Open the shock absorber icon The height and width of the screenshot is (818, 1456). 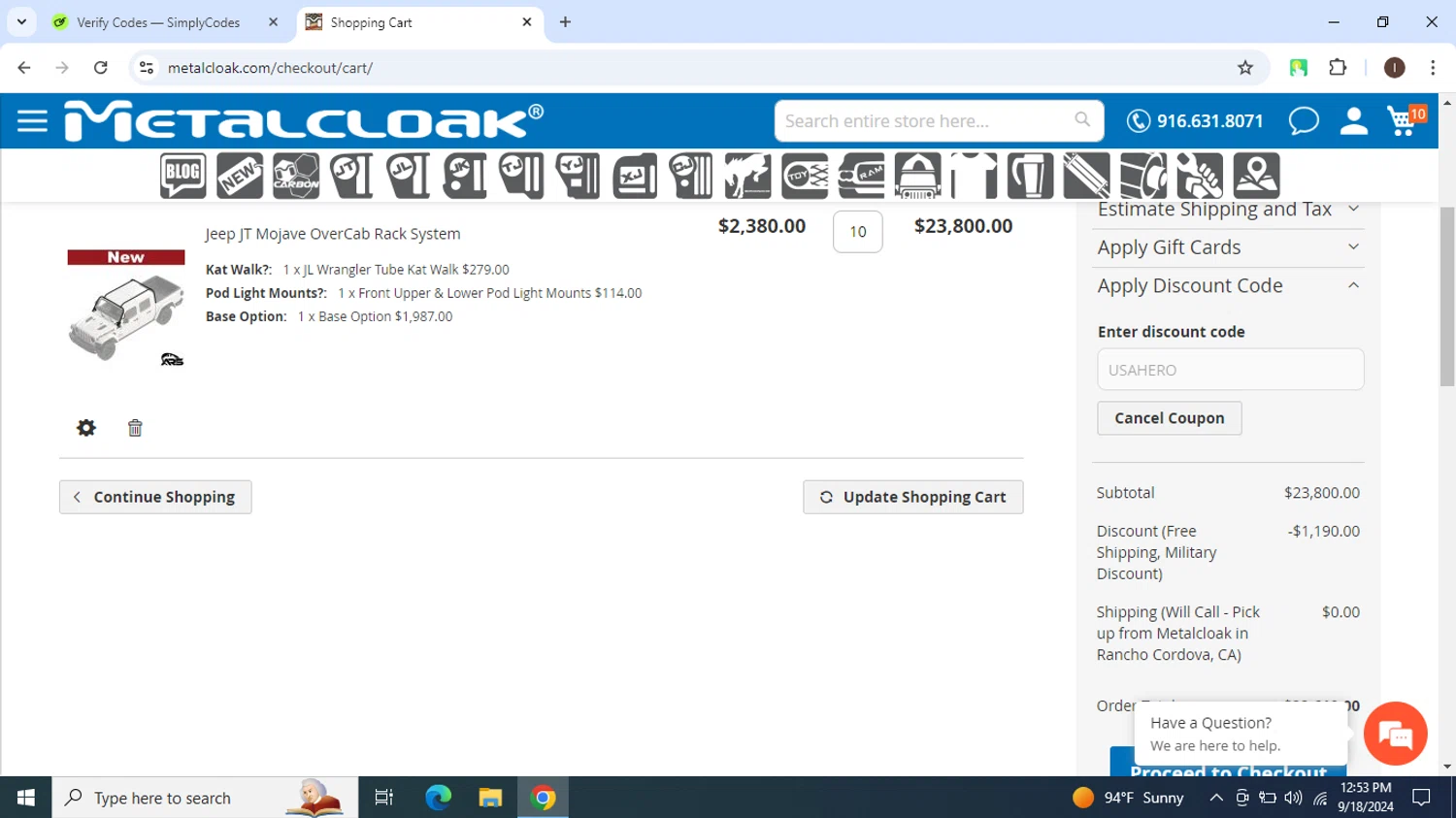[x=1086, y=176]
